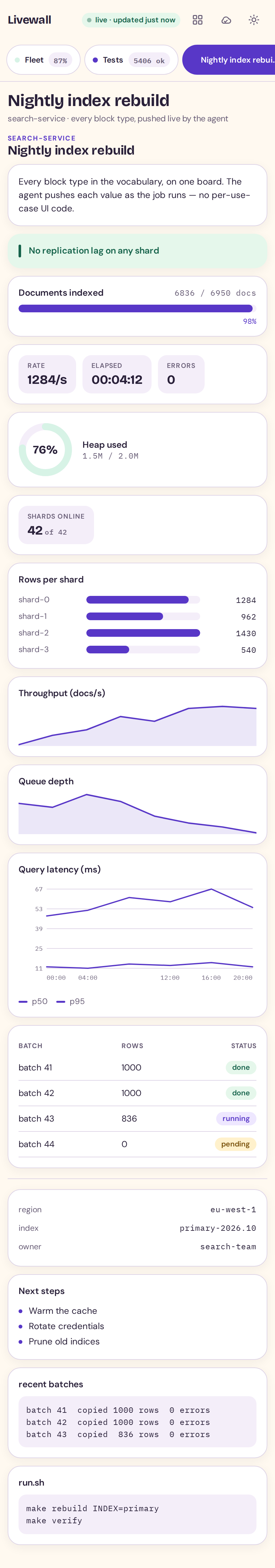Click the running status badge
Viewport: 275px width, 1568px height.
click(236, 1119)
